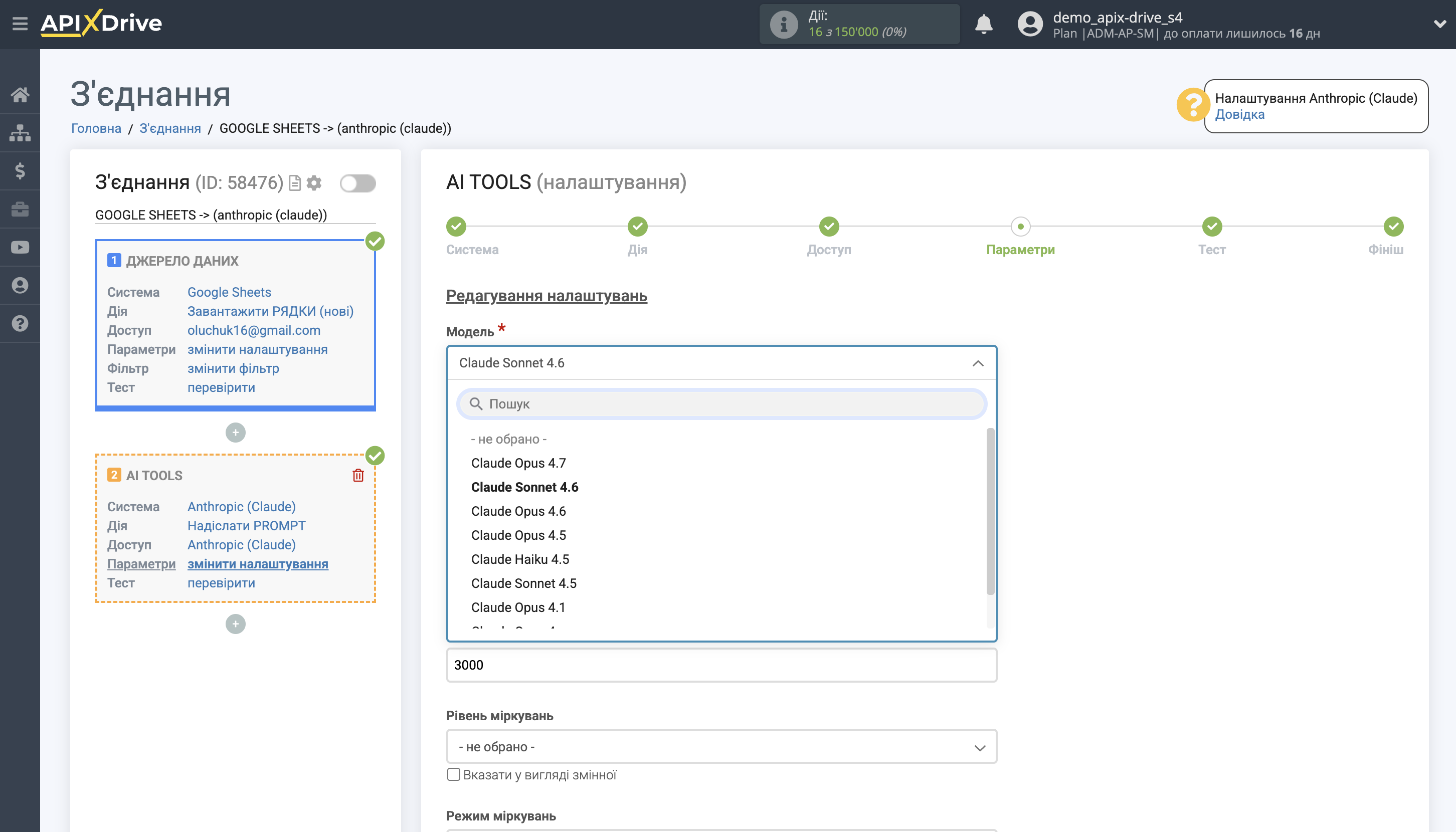The height and width of the screenshot is (832, 1456).
Task: Select '- не обрано -' in model list
Action: pos(509,439)
